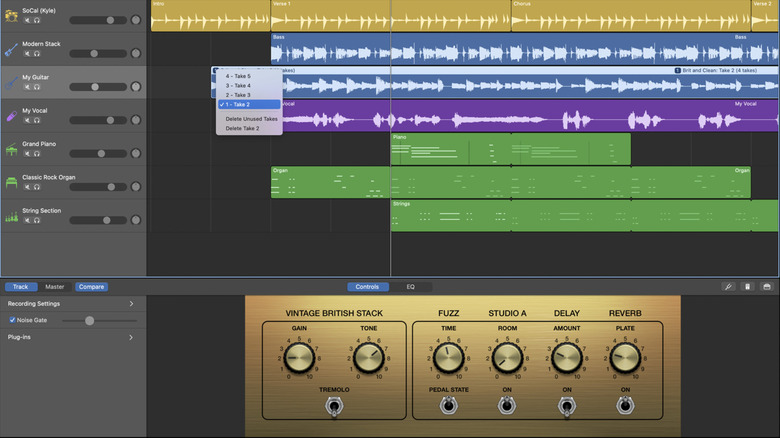Switch to the EQ tab
780x438 pixels.
point(410,287)
